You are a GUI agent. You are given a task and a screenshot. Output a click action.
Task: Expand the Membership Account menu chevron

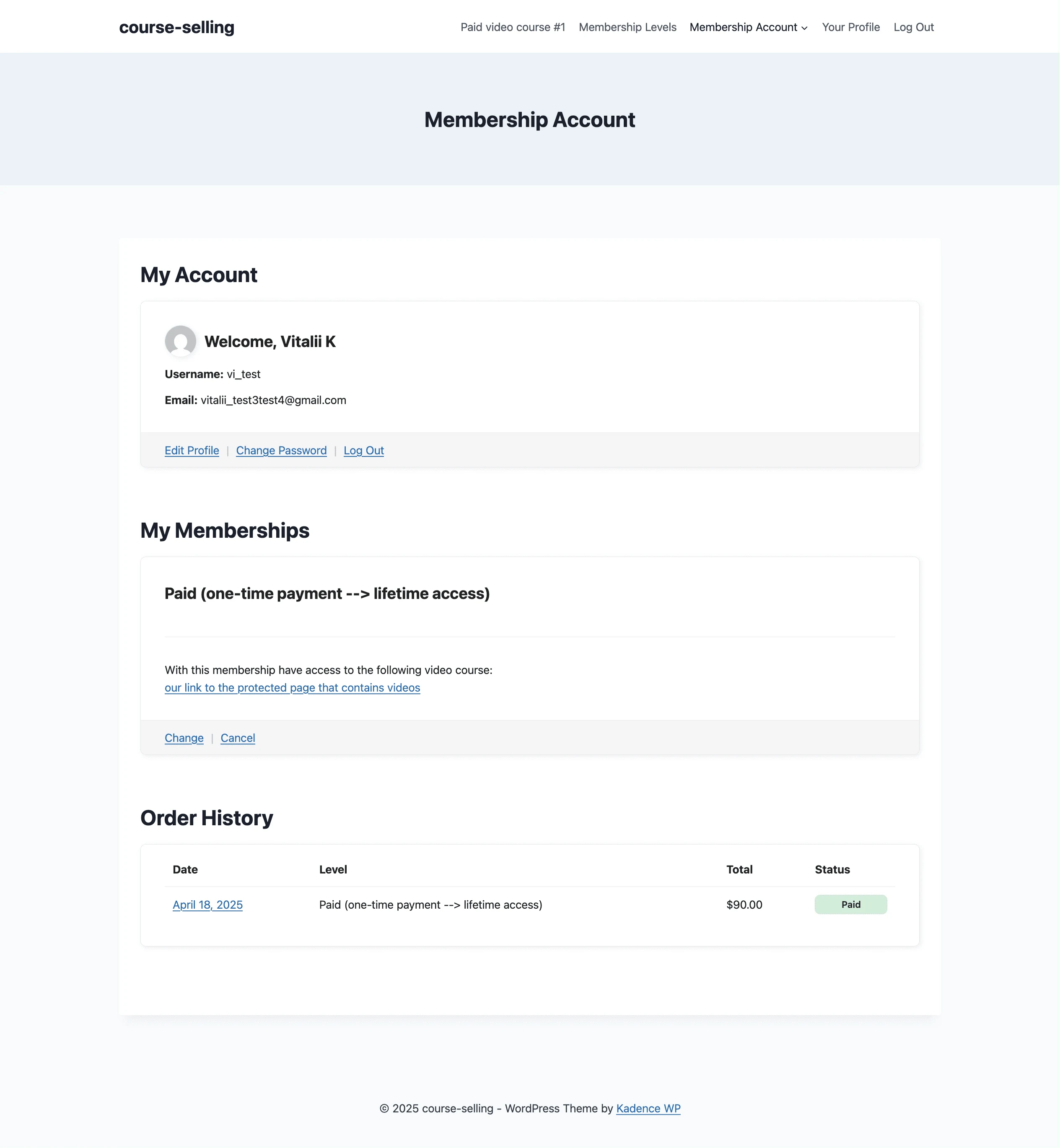pos(805,28)
